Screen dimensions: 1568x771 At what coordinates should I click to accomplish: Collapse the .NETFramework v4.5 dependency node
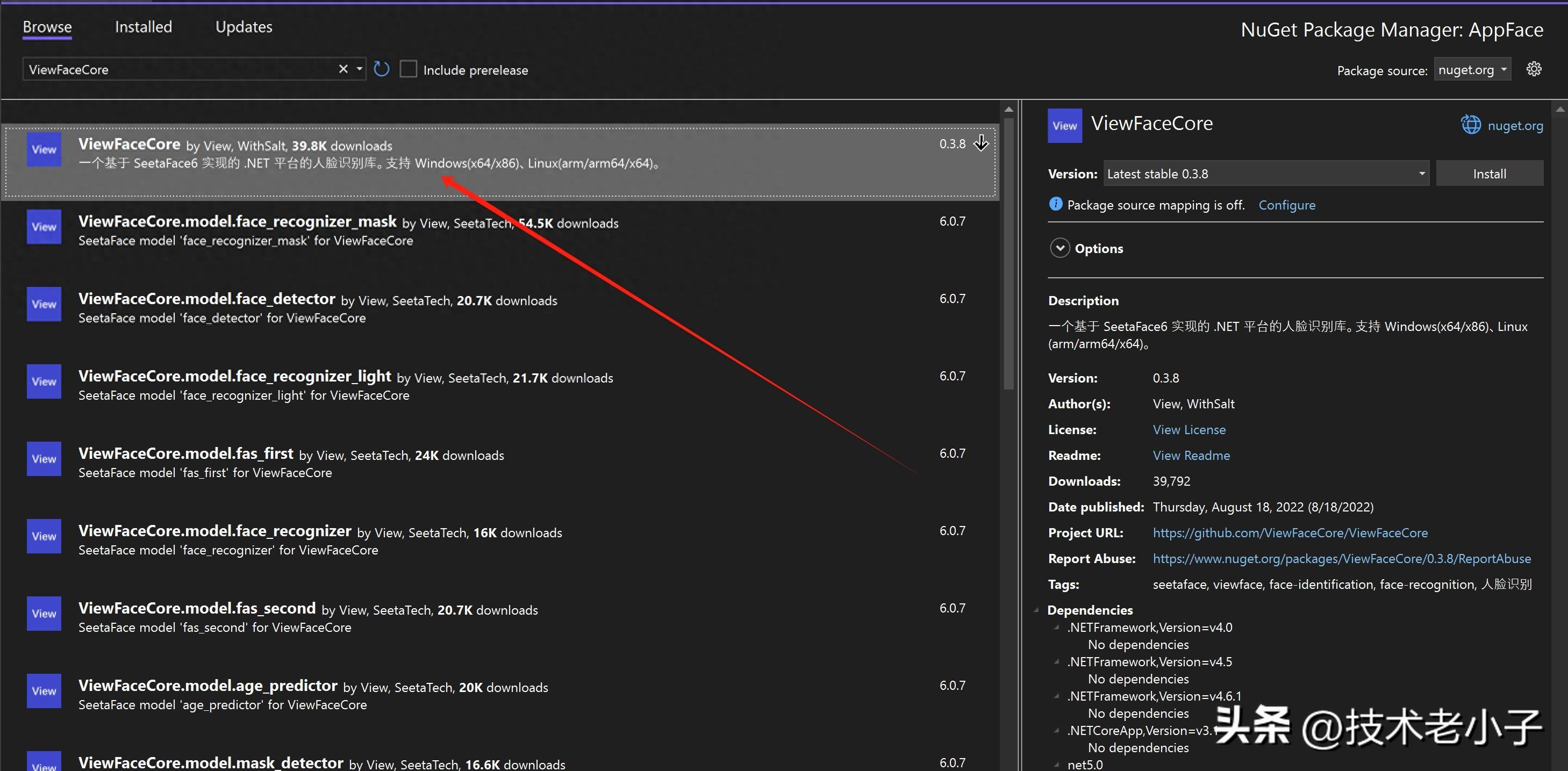[x=1057, y=661]
